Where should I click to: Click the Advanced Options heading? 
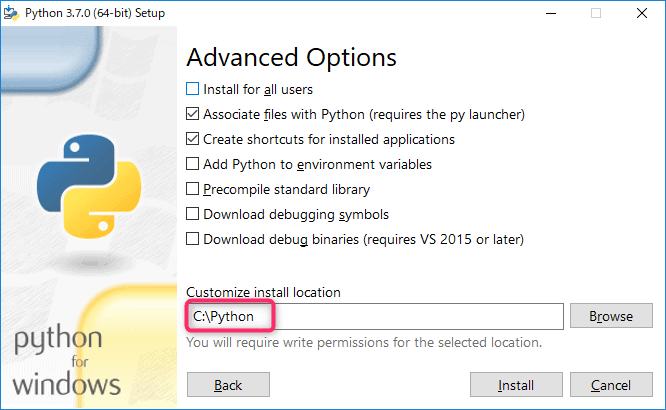point(291,57)
